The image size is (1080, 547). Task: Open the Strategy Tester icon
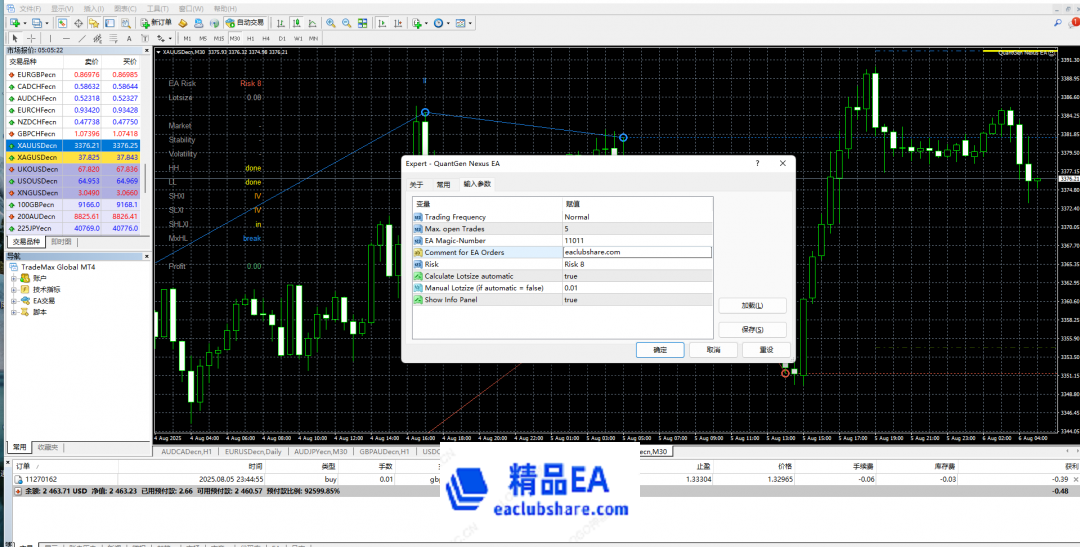[125, 23]
